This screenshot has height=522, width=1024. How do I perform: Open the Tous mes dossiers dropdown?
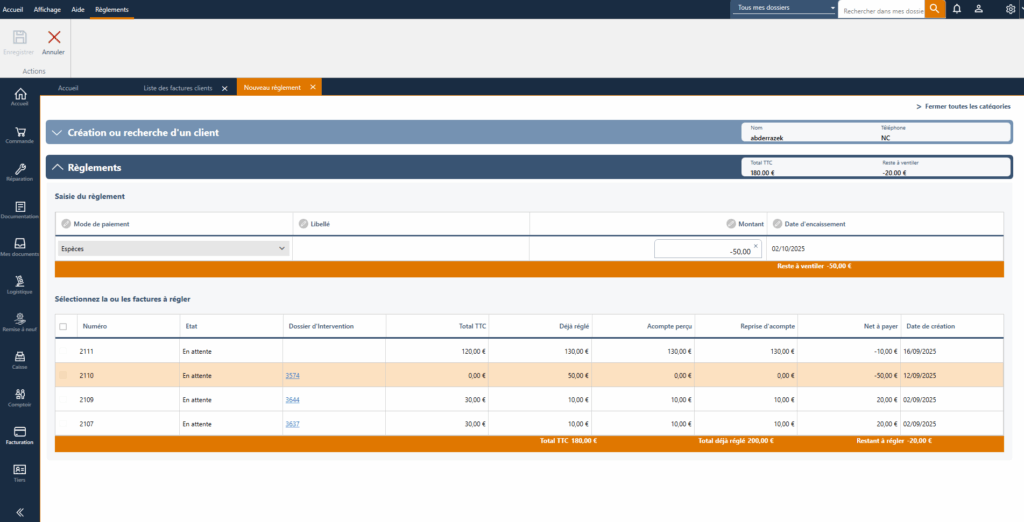coord(784,8)
